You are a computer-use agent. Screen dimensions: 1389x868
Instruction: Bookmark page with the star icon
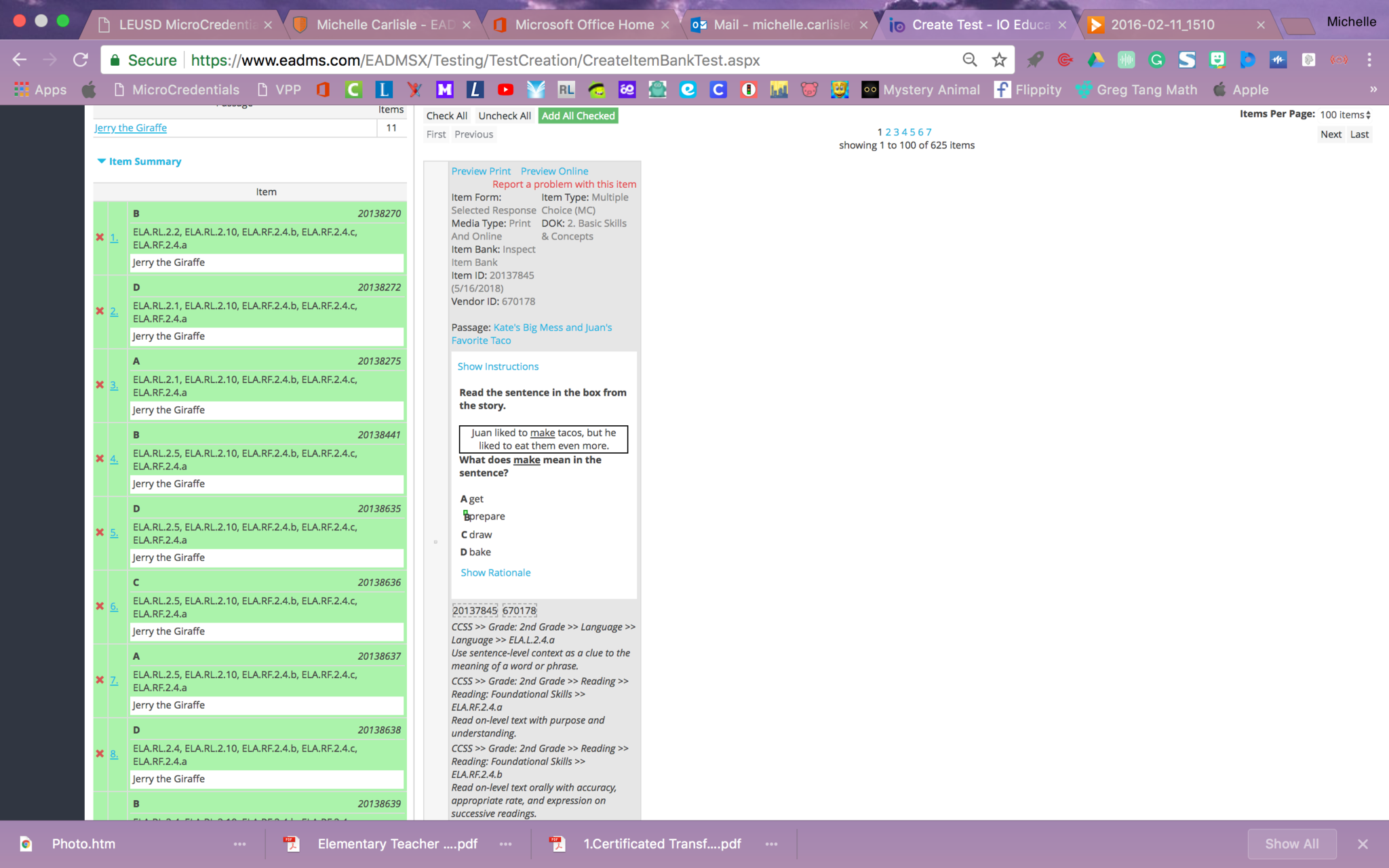[999, 60]
